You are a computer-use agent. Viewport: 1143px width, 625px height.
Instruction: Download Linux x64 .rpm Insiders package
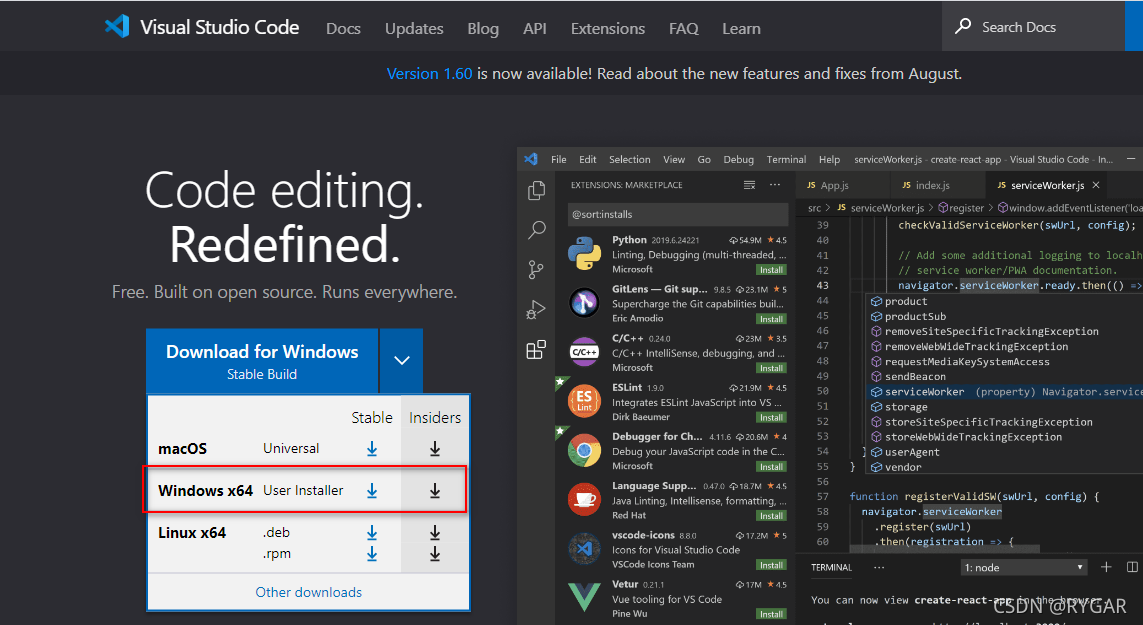434,554
